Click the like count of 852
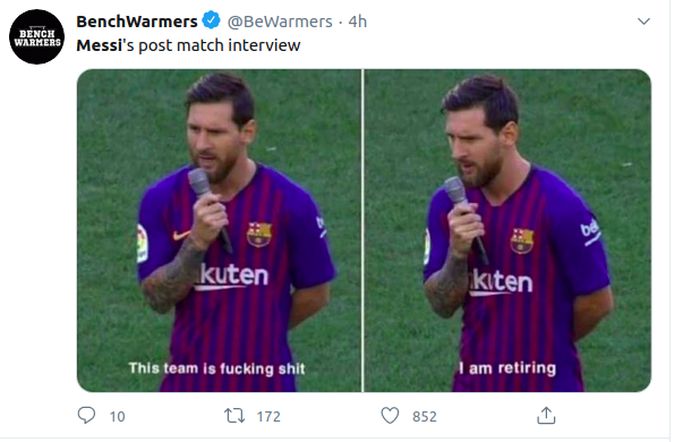Image resolution: width=700 pixels, height=442 pixels. (x=424, y=416)
